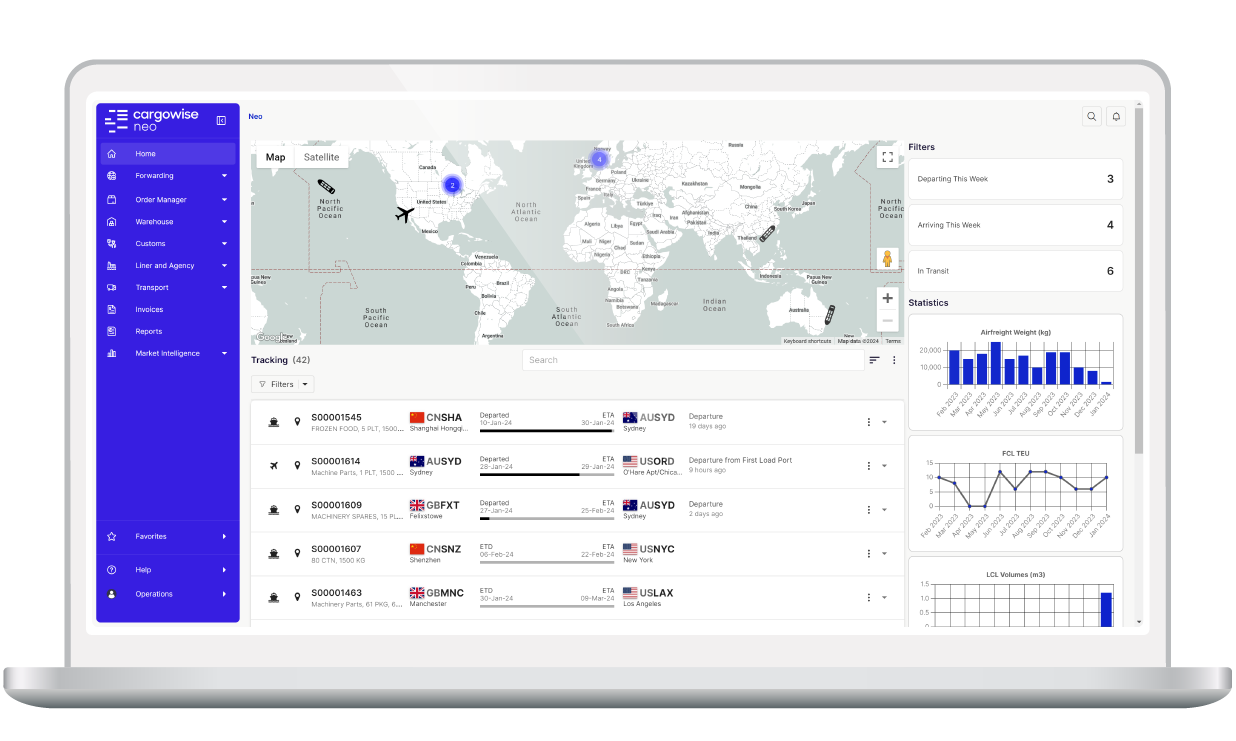
Task: Open the Filters dropdown under Tracking
Action: click(x=283, y=384)
